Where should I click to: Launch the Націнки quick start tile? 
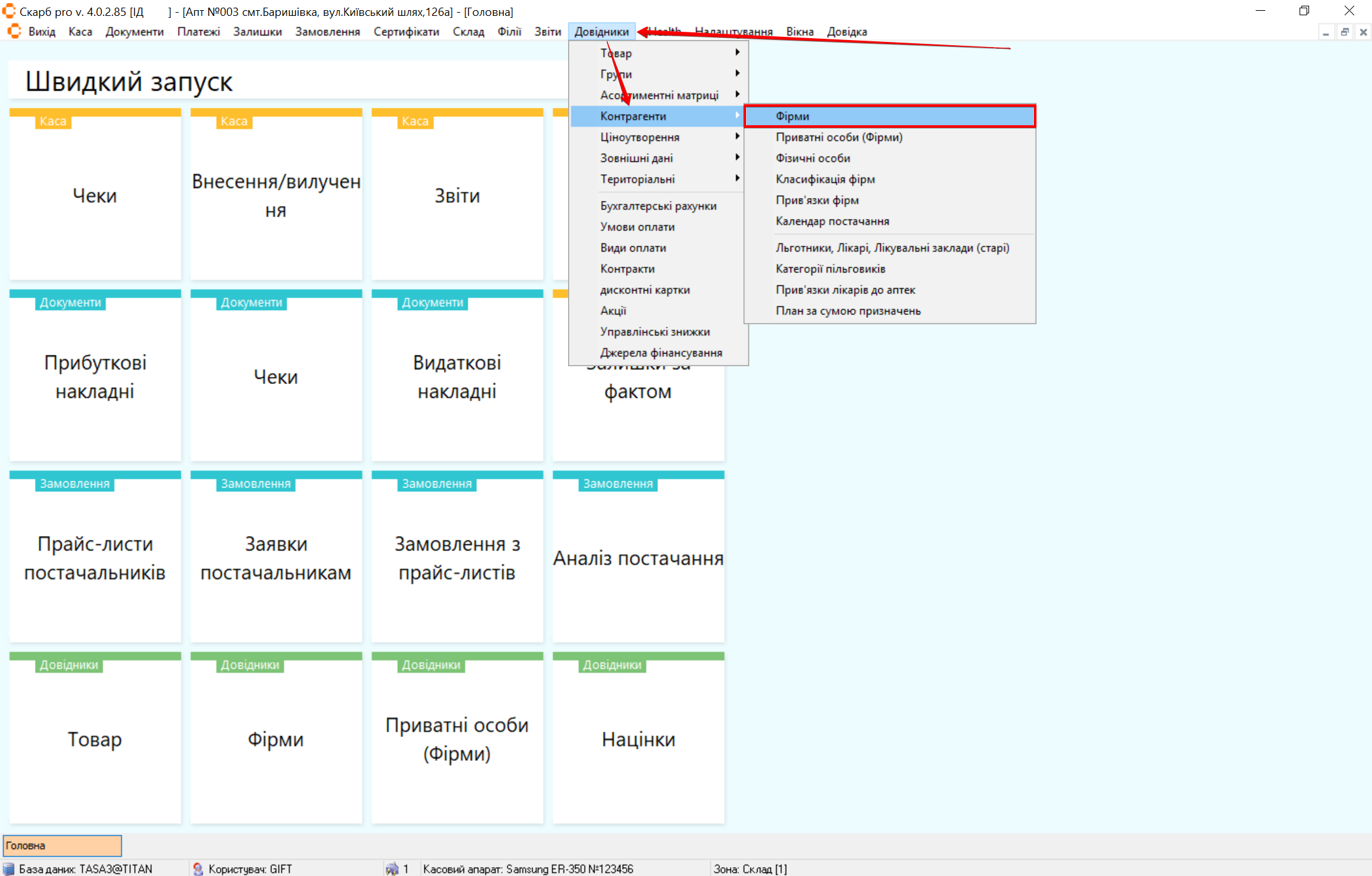(638, 739)
